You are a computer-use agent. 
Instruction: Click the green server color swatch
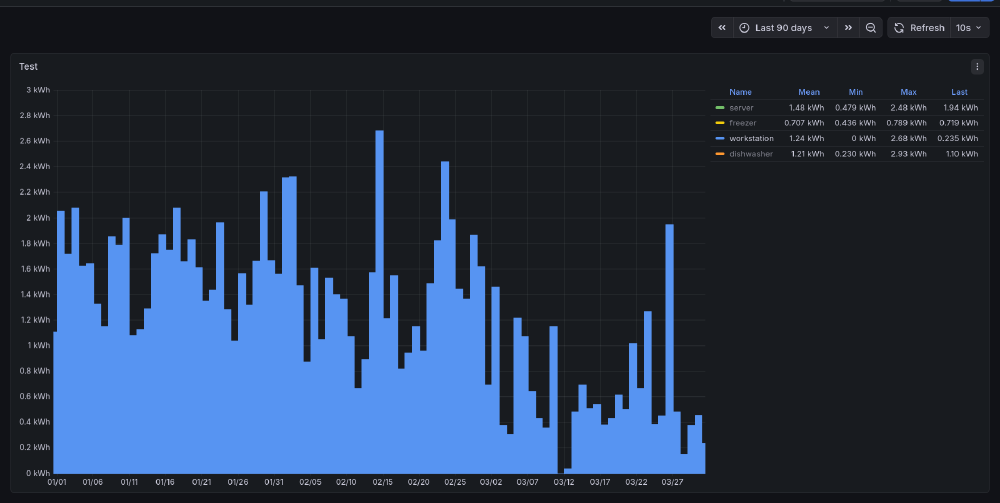[720, 107]
